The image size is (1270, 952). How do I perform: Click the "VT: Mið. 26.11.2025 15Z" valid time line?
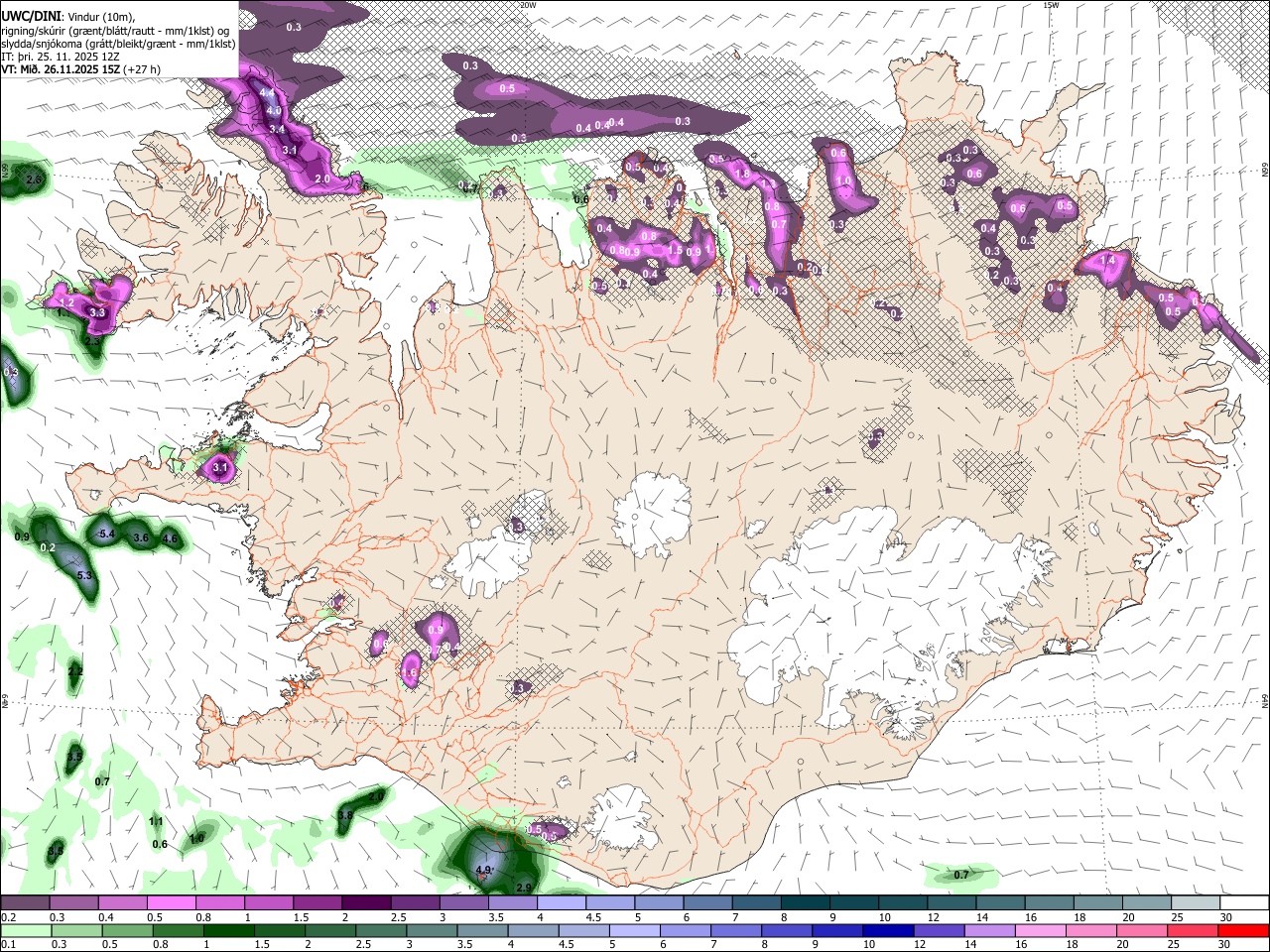pyautogui.click(x=60, y=69)
